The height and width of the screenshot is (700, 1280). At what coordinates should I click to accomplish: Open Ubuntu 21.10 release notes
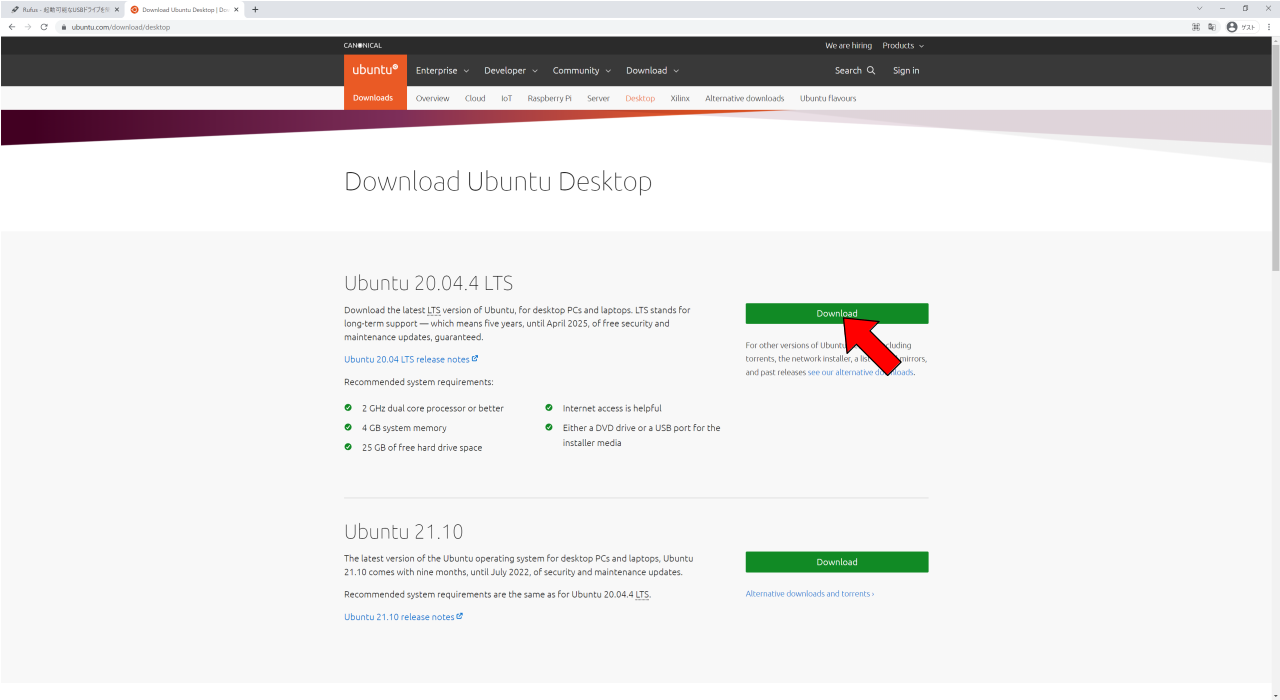(x=403, y=617)
